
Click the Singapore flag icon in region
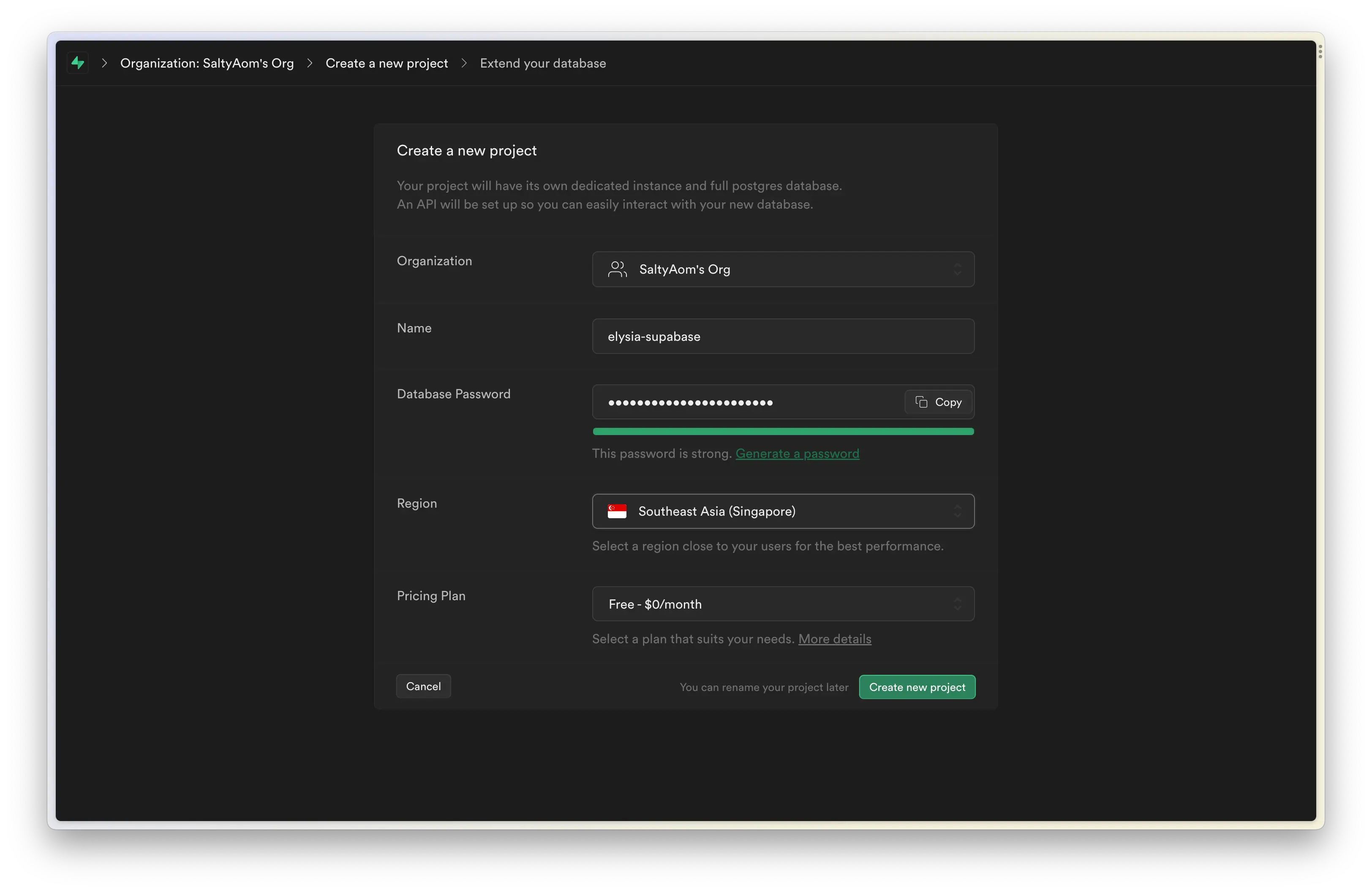pyautogui.click(x=617, y=511)
